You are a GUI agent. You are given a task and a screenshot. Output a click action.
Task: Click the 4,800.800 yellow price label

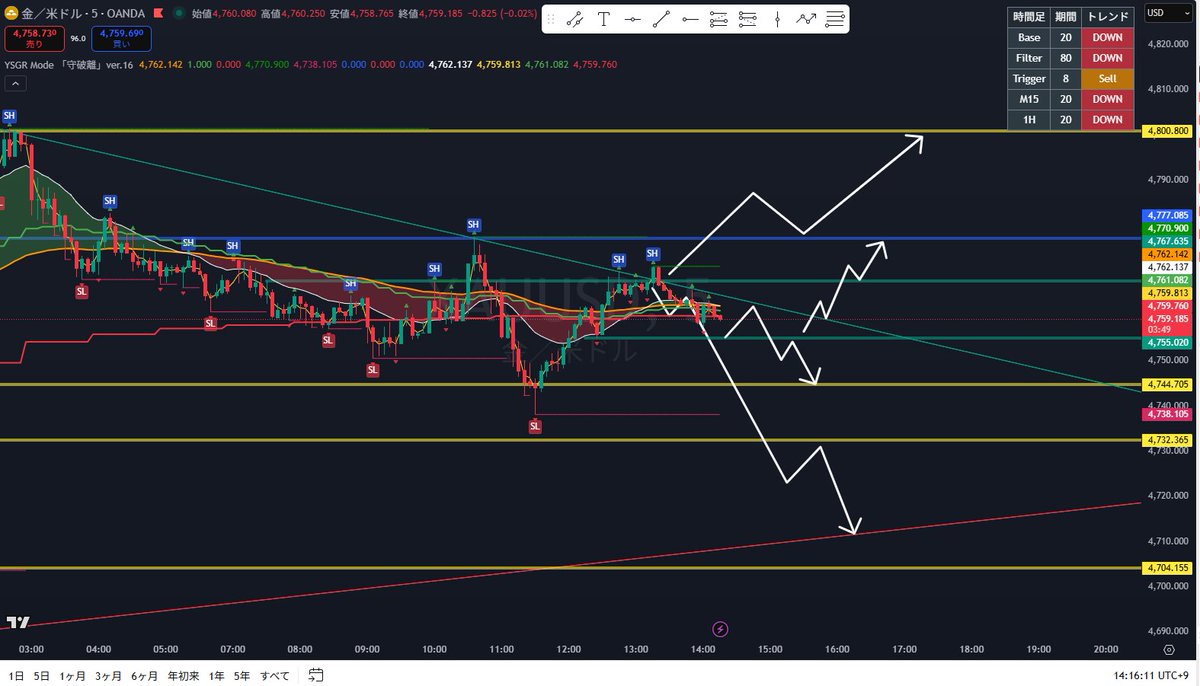[1166, 131]
